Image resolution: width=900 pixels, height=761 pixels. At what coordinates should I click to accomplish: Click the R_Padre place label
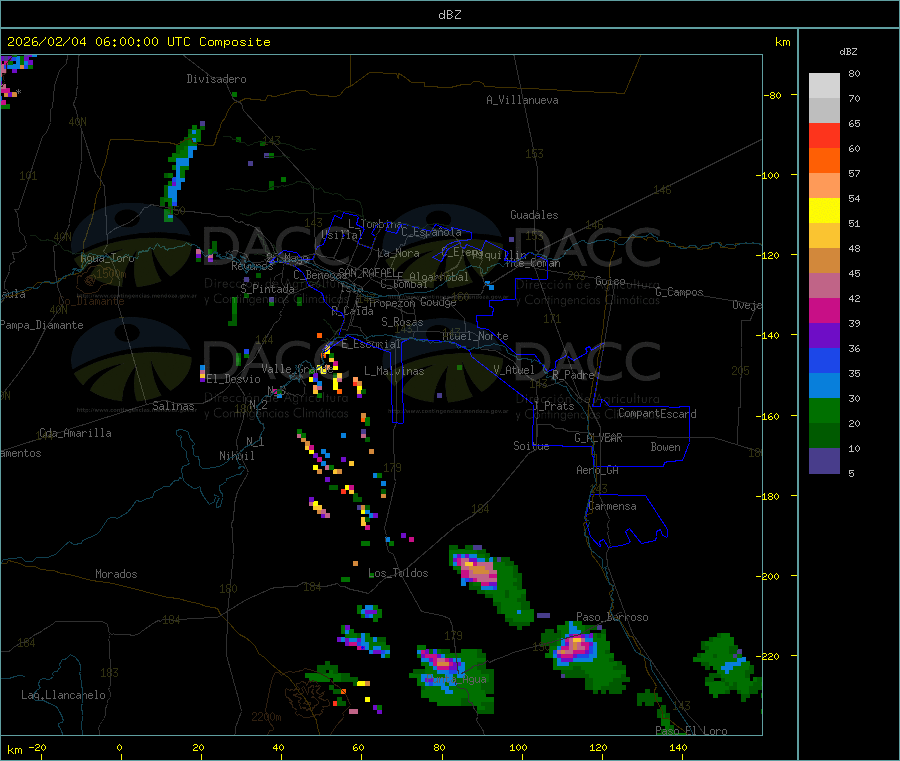click(x=573, y=375)
